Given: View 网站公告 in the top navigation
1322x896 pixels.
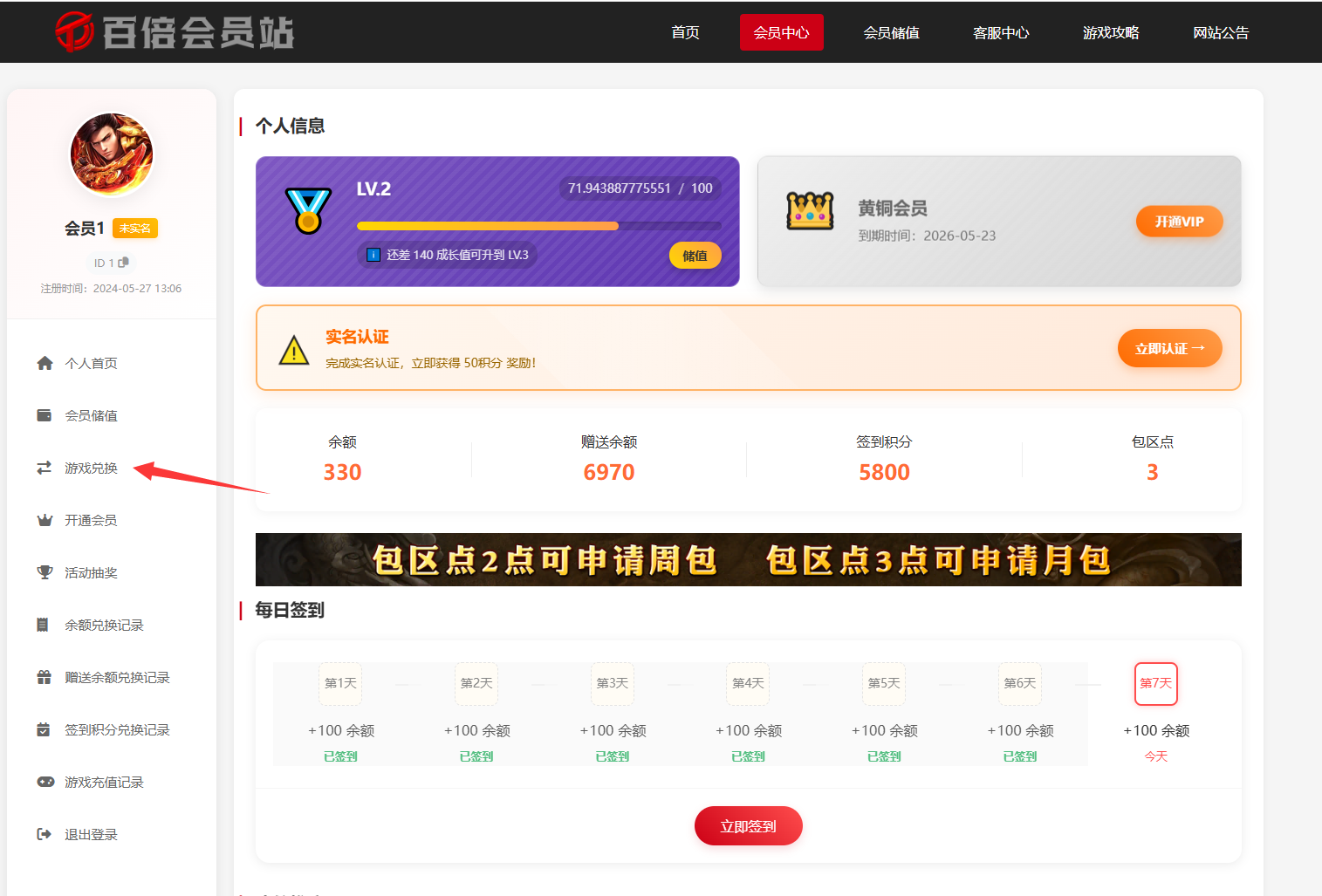Looking at the screenshot, I should tap(1221, 32).
